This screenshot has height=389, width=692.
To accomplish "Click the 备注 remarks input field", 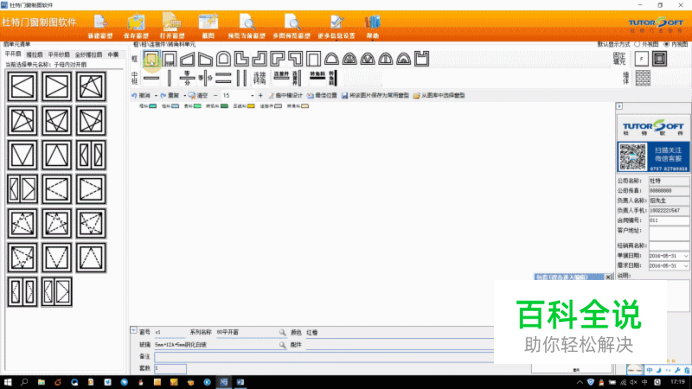I will coord(324,357).
